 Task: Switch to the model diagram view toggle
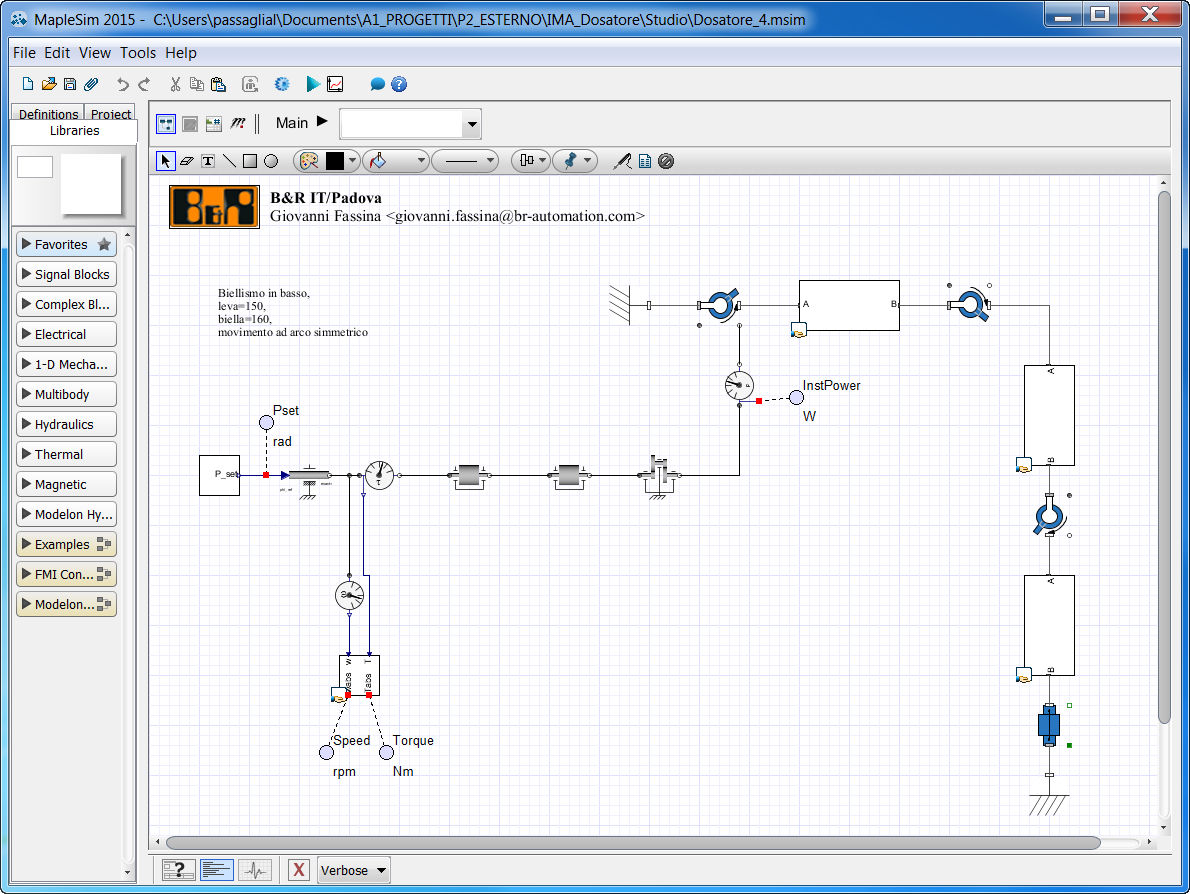tap(166, 124)
